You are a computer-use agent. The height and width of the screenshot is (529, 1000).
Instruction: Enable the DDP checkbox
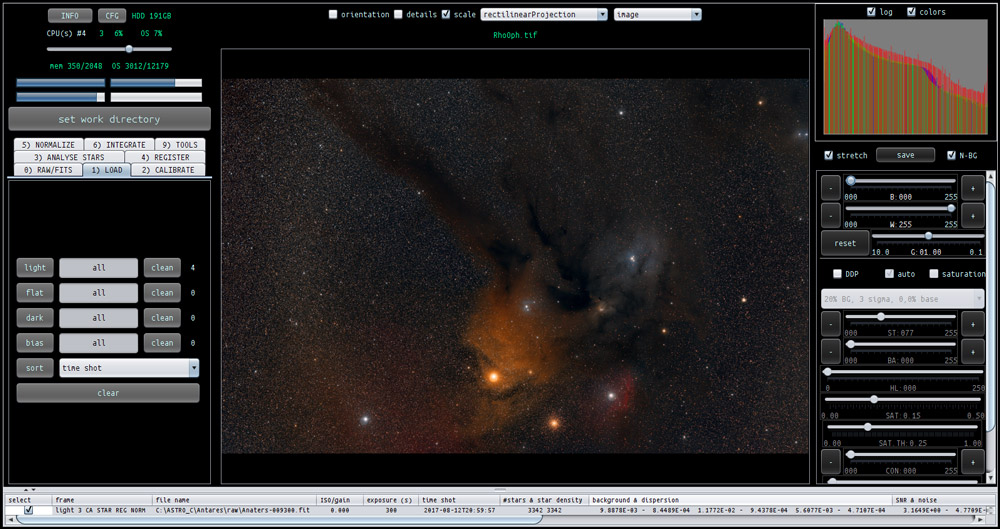[837, 274]
